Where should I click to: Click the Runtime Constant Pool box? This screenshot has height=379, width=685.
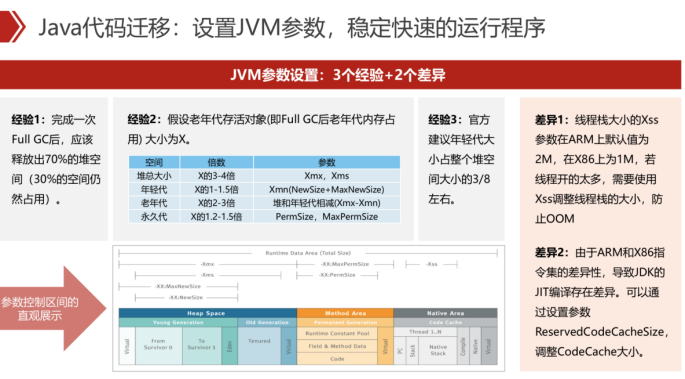click(x=337, y=333)
